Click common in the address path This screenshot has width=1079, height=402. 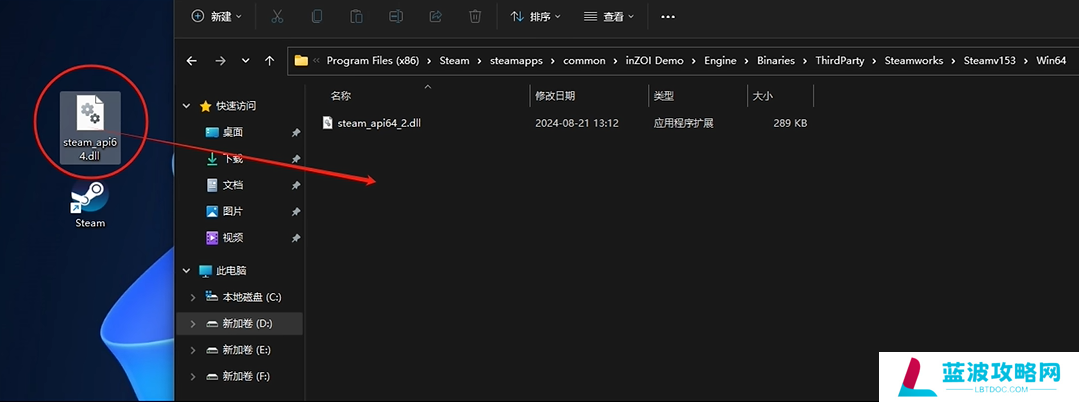coord(584,61)
